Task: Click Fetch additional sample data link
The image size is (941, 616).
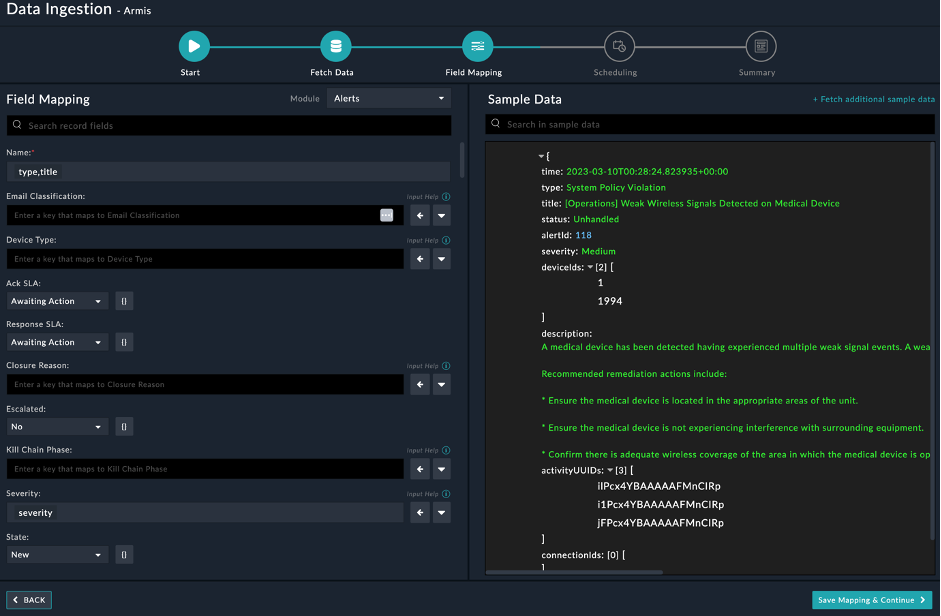Action: (873, 100)
